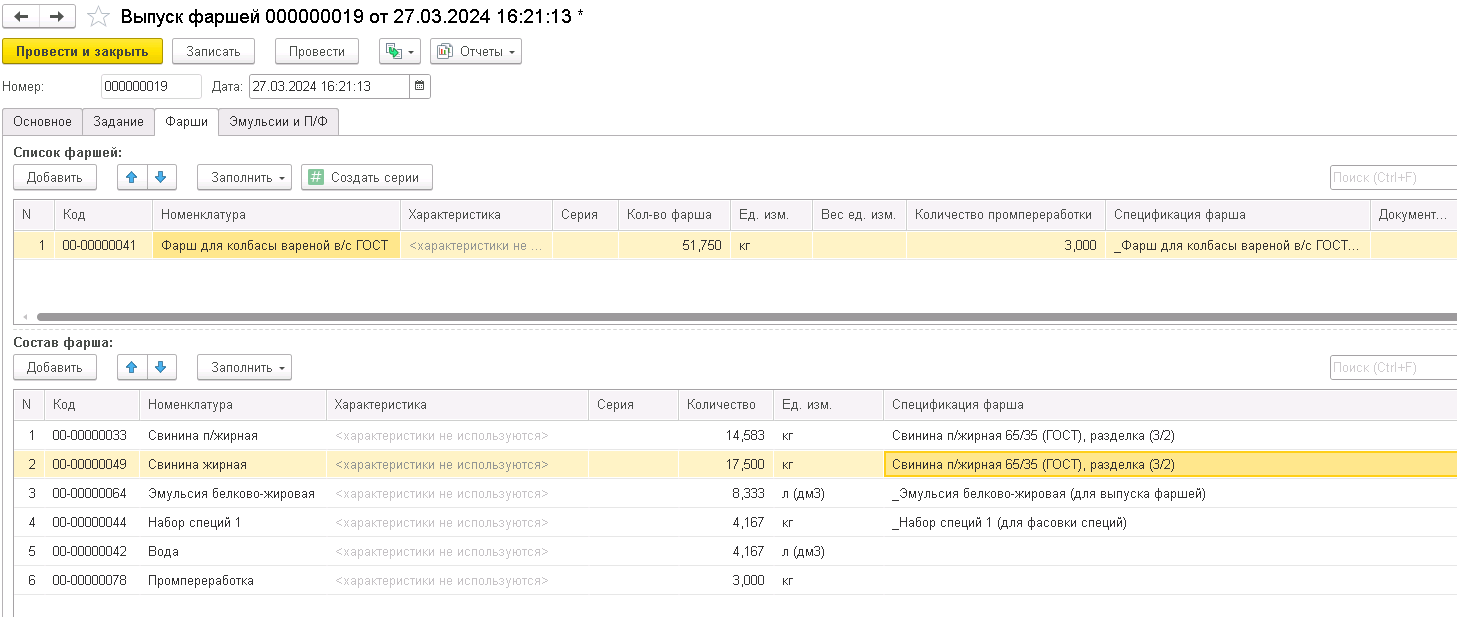1460x617 pixels.
Task: Switch to the Задание tab
Action: pos(119,121)
